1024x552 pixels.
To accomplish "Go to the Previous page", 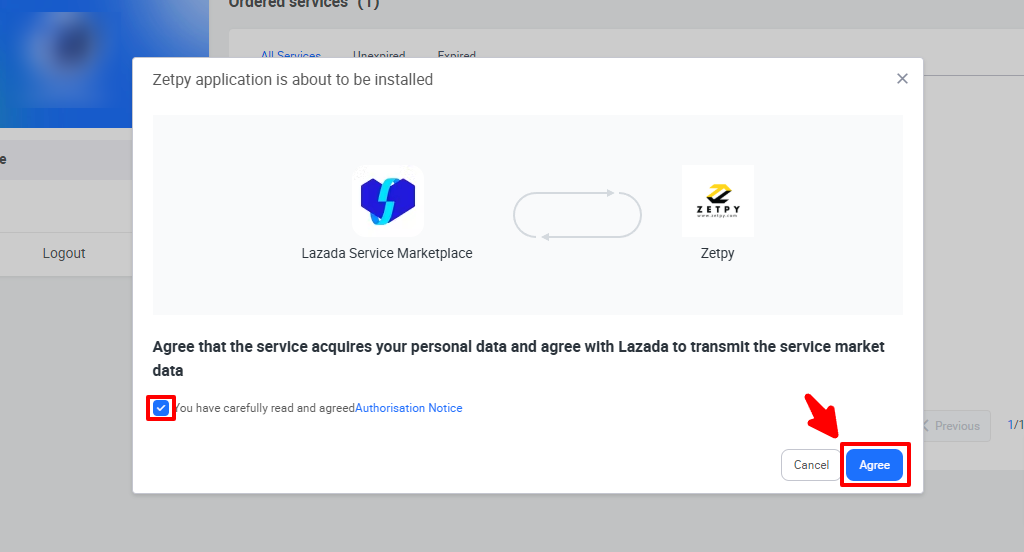I will [950, 426].
